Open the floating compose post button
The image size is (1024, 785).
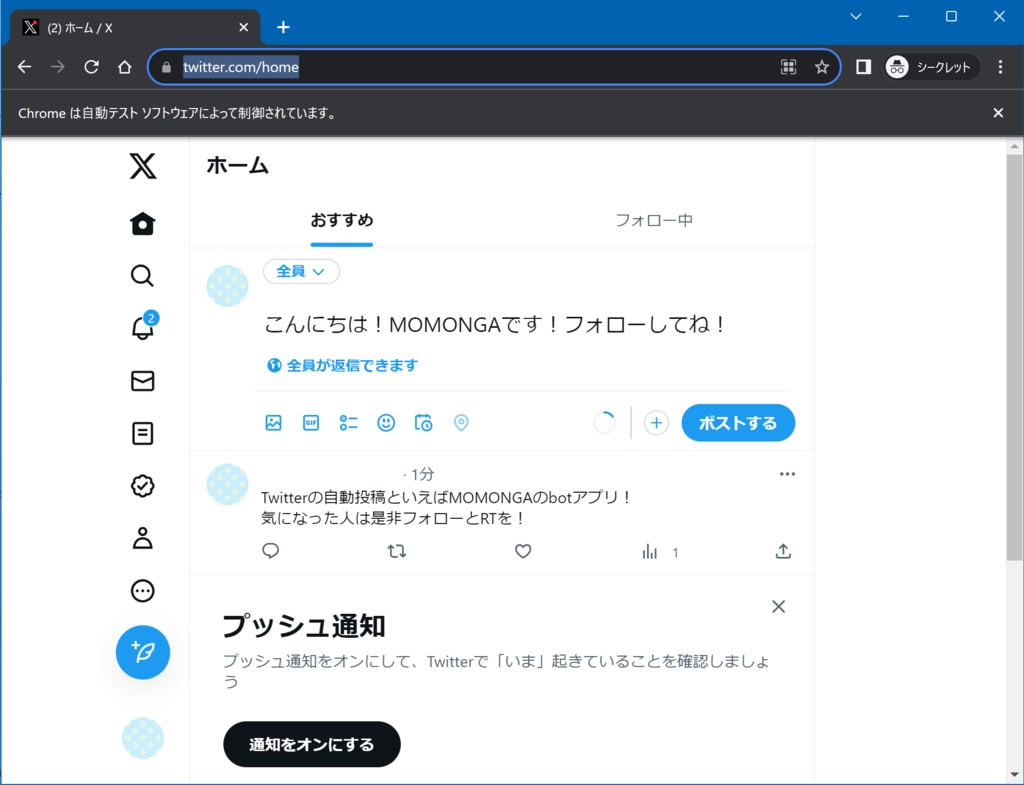(x=142, y=652)
